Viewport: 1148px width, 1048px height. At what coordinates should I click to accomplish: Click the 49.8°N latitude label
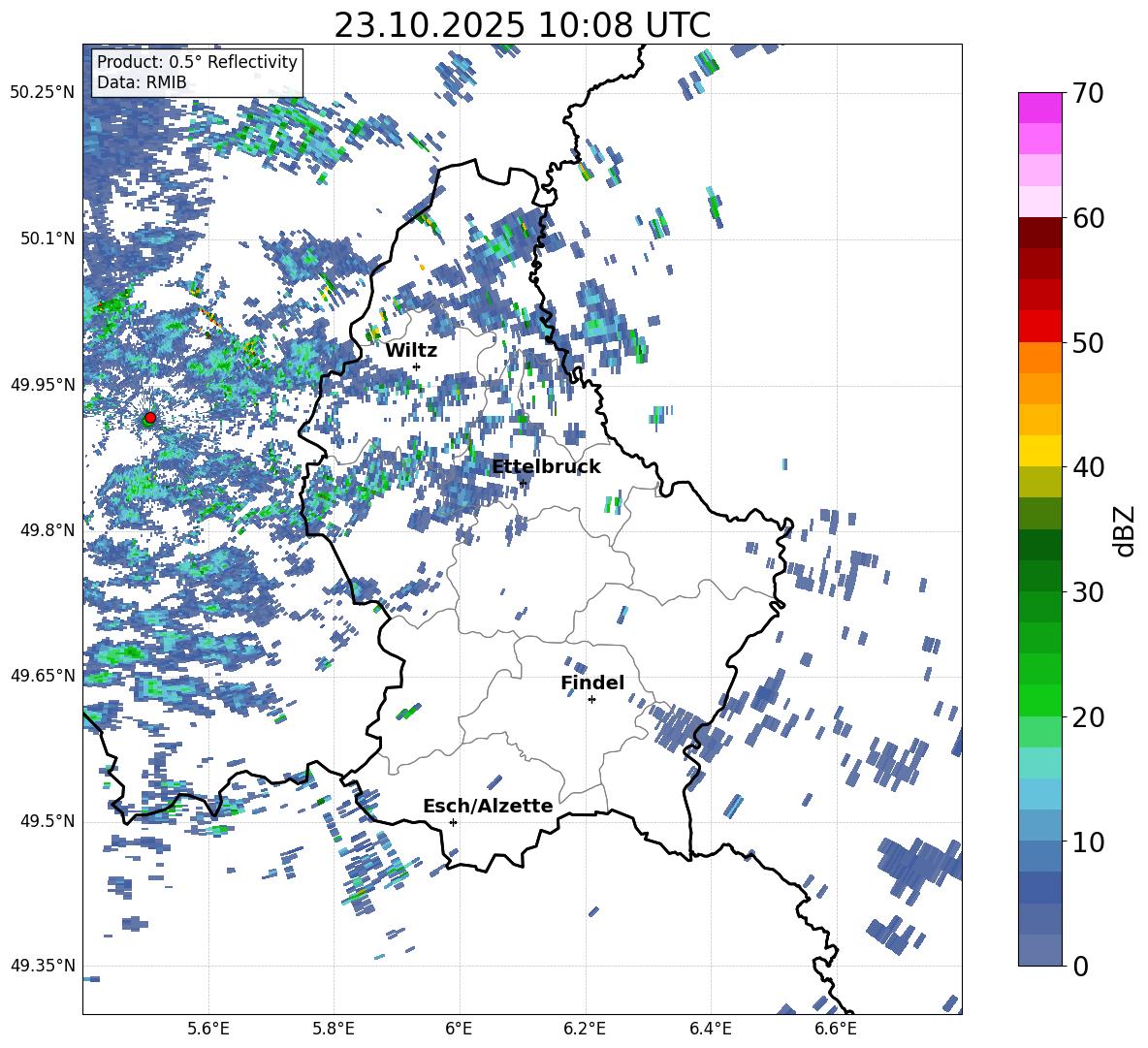click(x=48, y=530)
